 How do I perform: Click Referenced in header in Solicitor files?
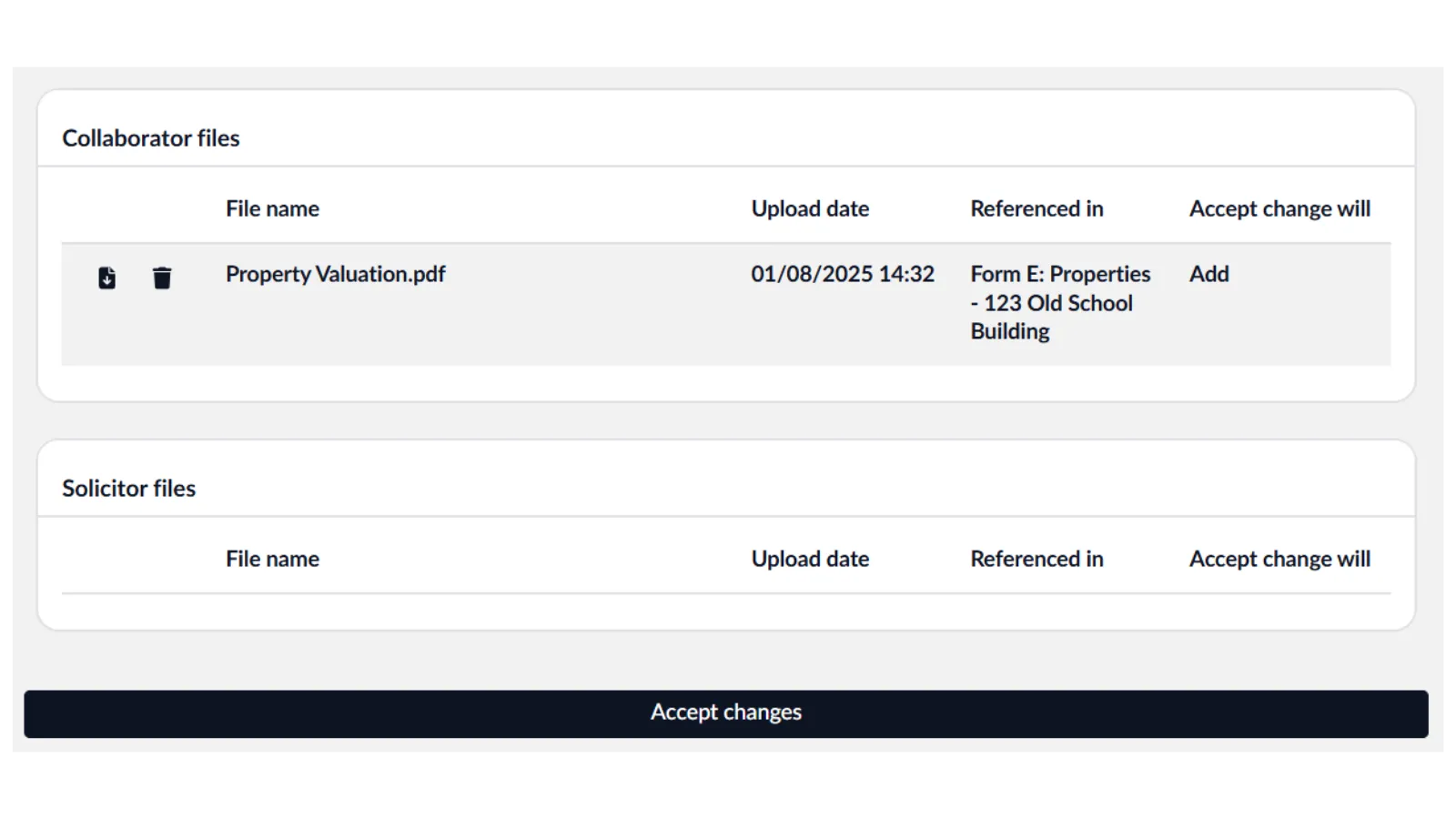tap(1036, 559)
